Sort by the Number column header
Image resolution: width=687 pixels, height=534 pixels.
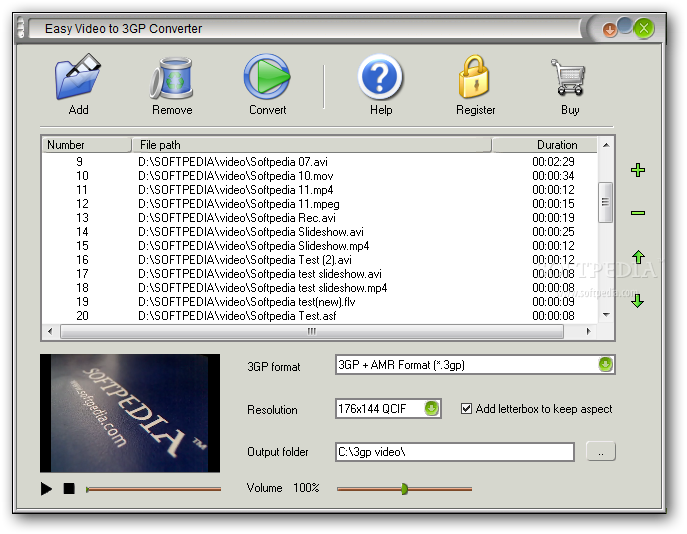(x=87, y=145)
